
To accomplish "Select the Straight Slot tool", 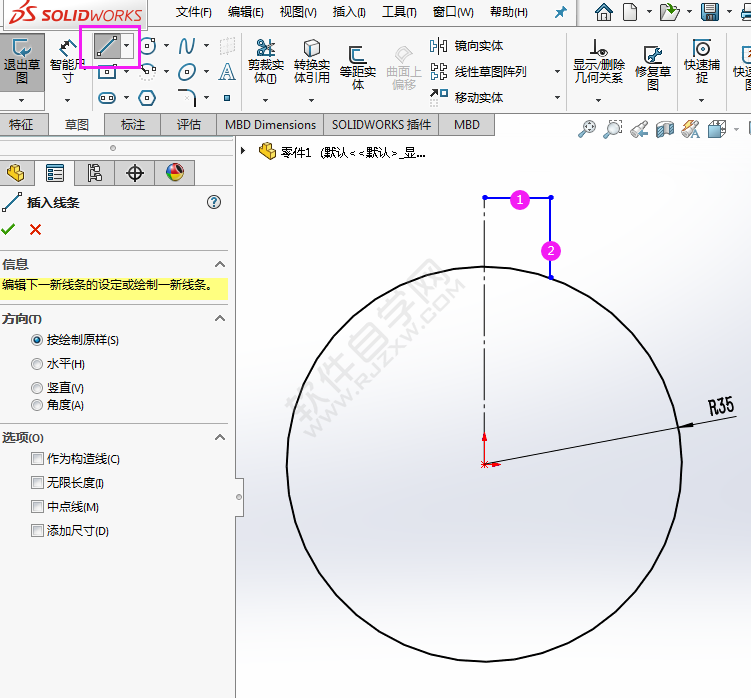I will click(107, 98).
